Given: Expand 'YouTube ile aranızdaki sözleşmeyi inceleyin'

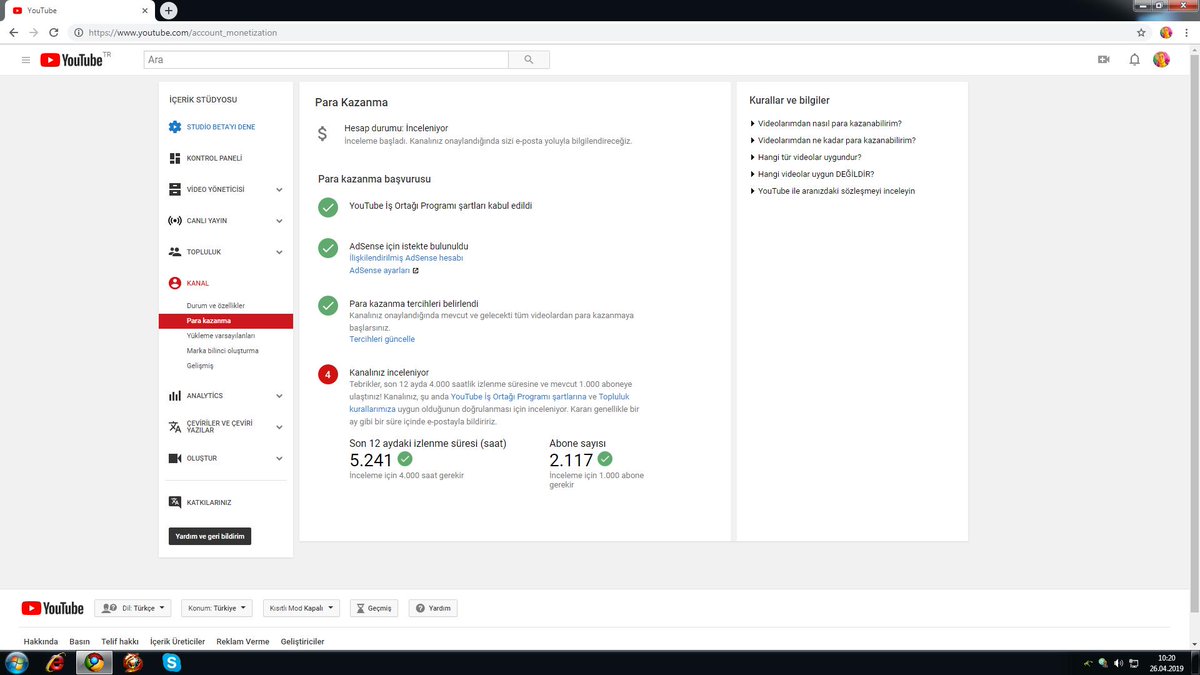Looking at the screenshot, I should point(832,190).
